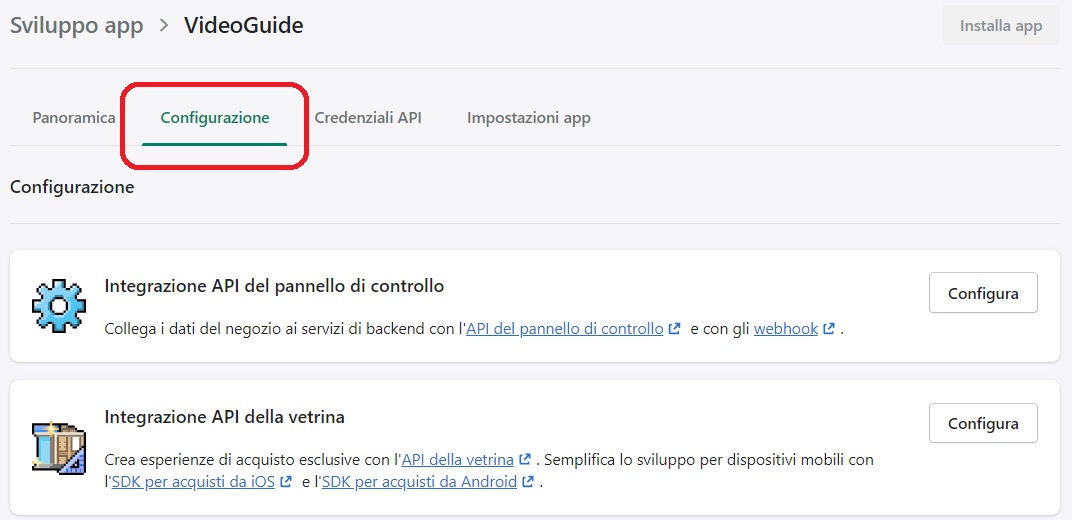Open the Impostazioni app tab

[x=528, y=118]
